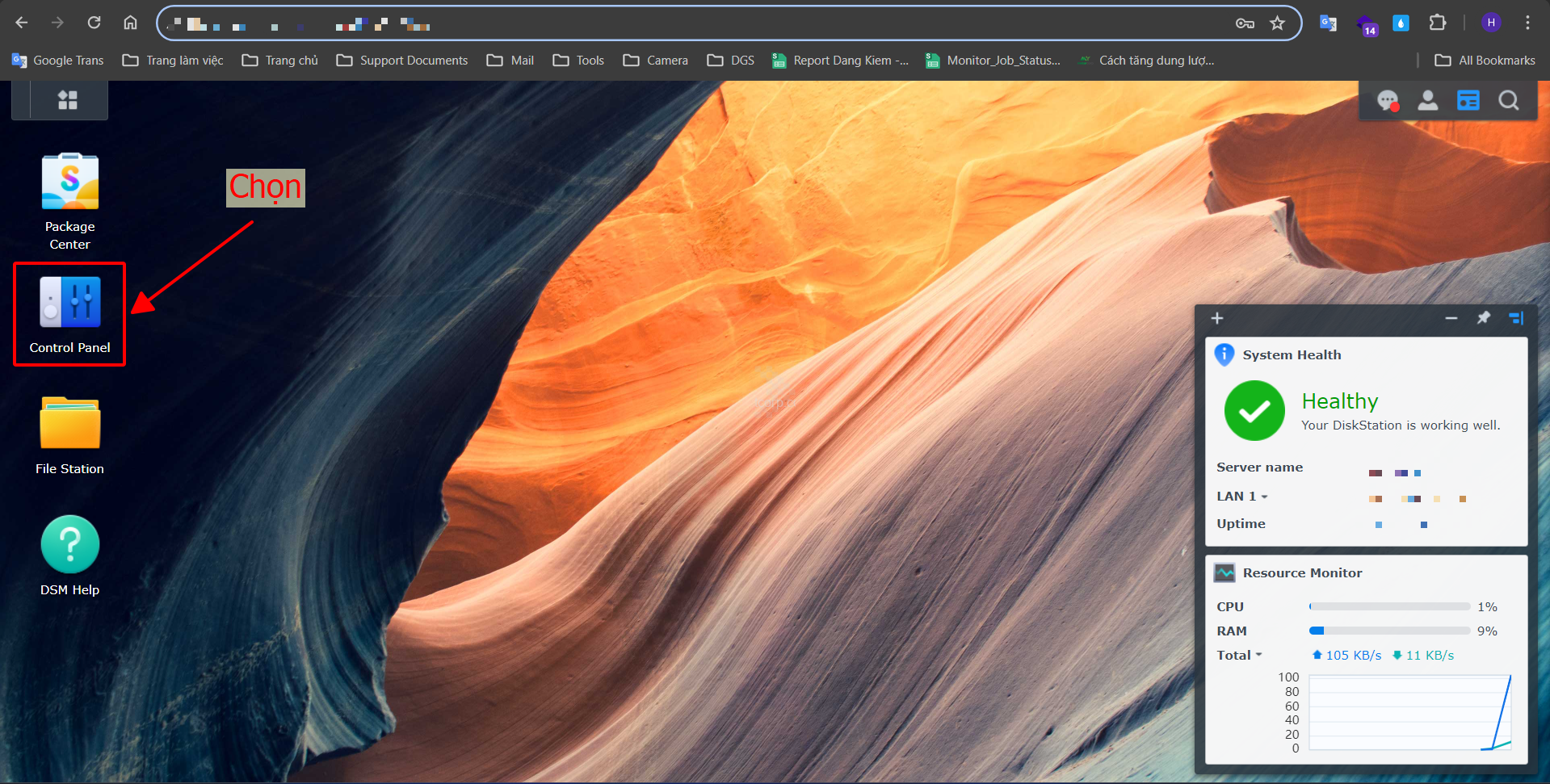Dock the widget panel to side

[1516, 318]
